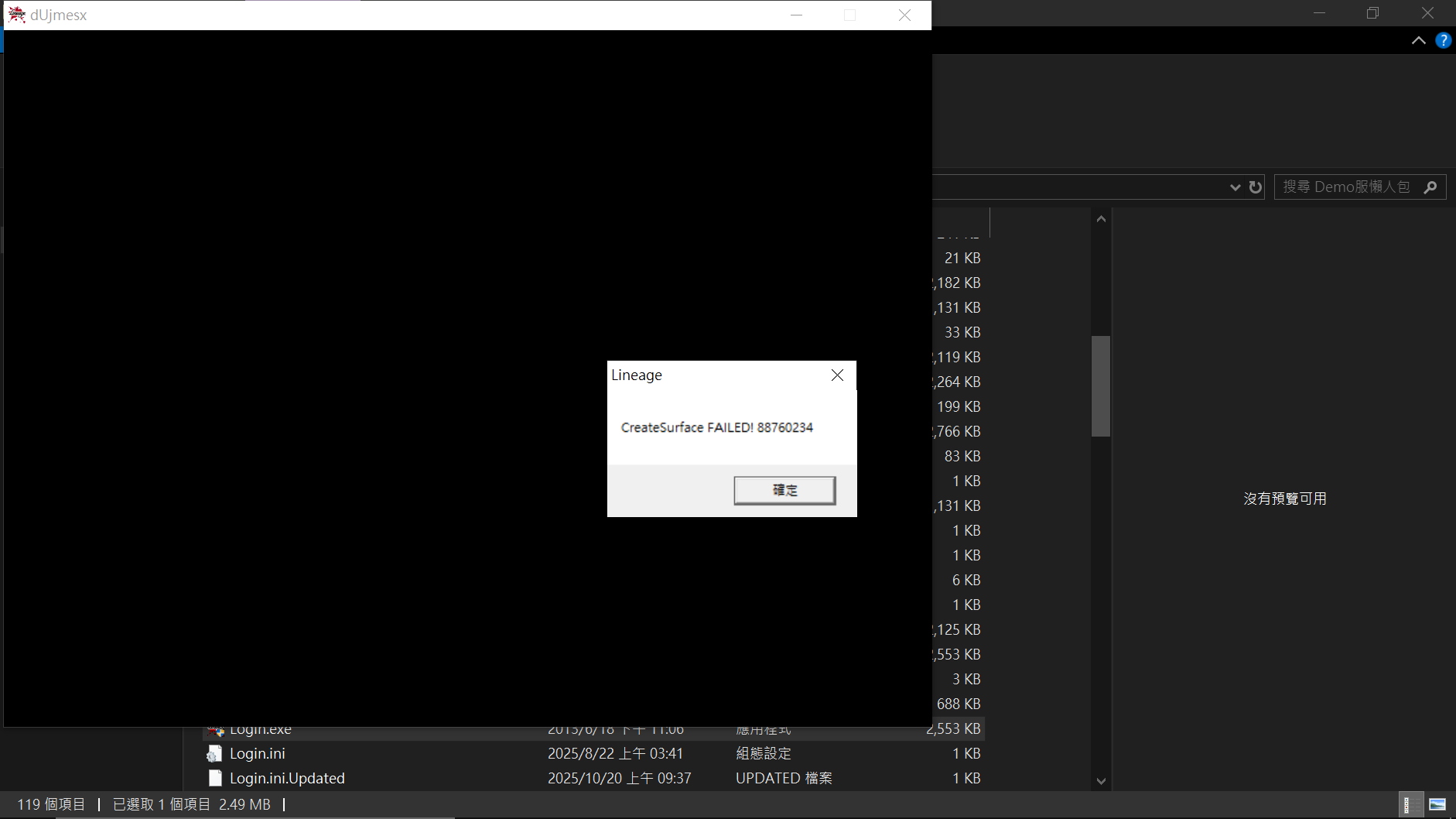Click the dUjmesx window title icon

16,15
